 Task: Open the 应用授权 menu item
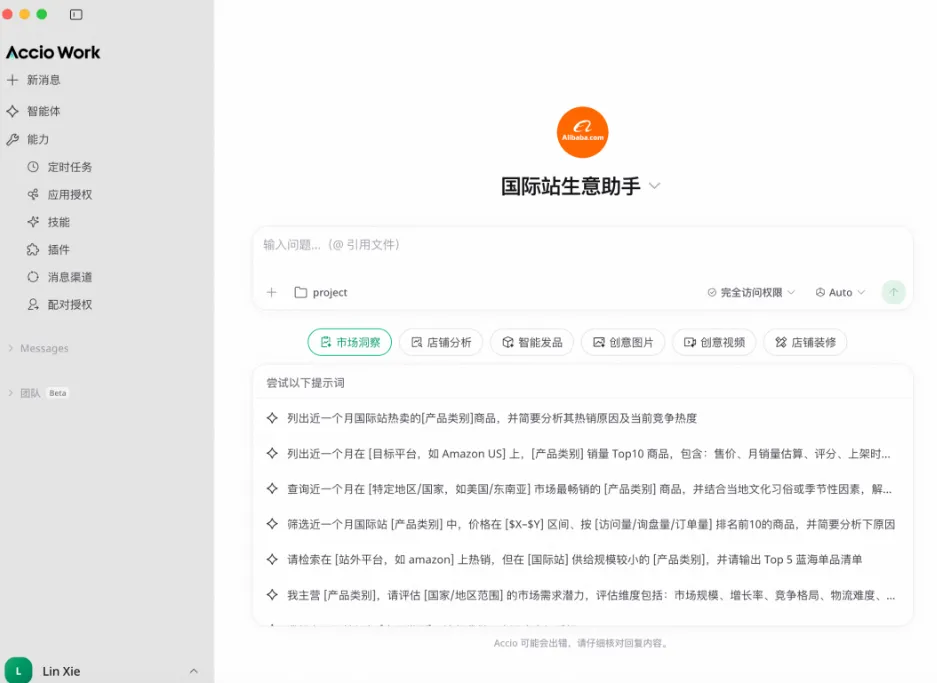pyautogui.click(x=70, y=194)
